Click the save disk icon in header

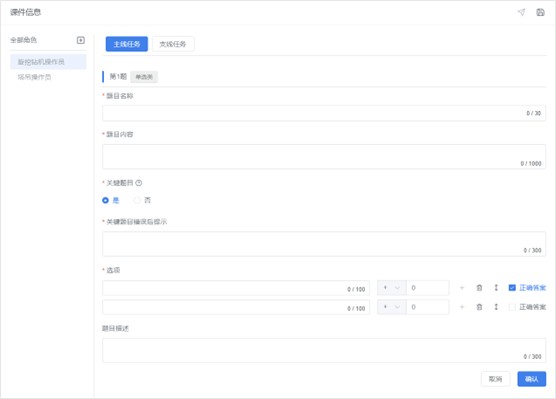[x=540, y=12]
